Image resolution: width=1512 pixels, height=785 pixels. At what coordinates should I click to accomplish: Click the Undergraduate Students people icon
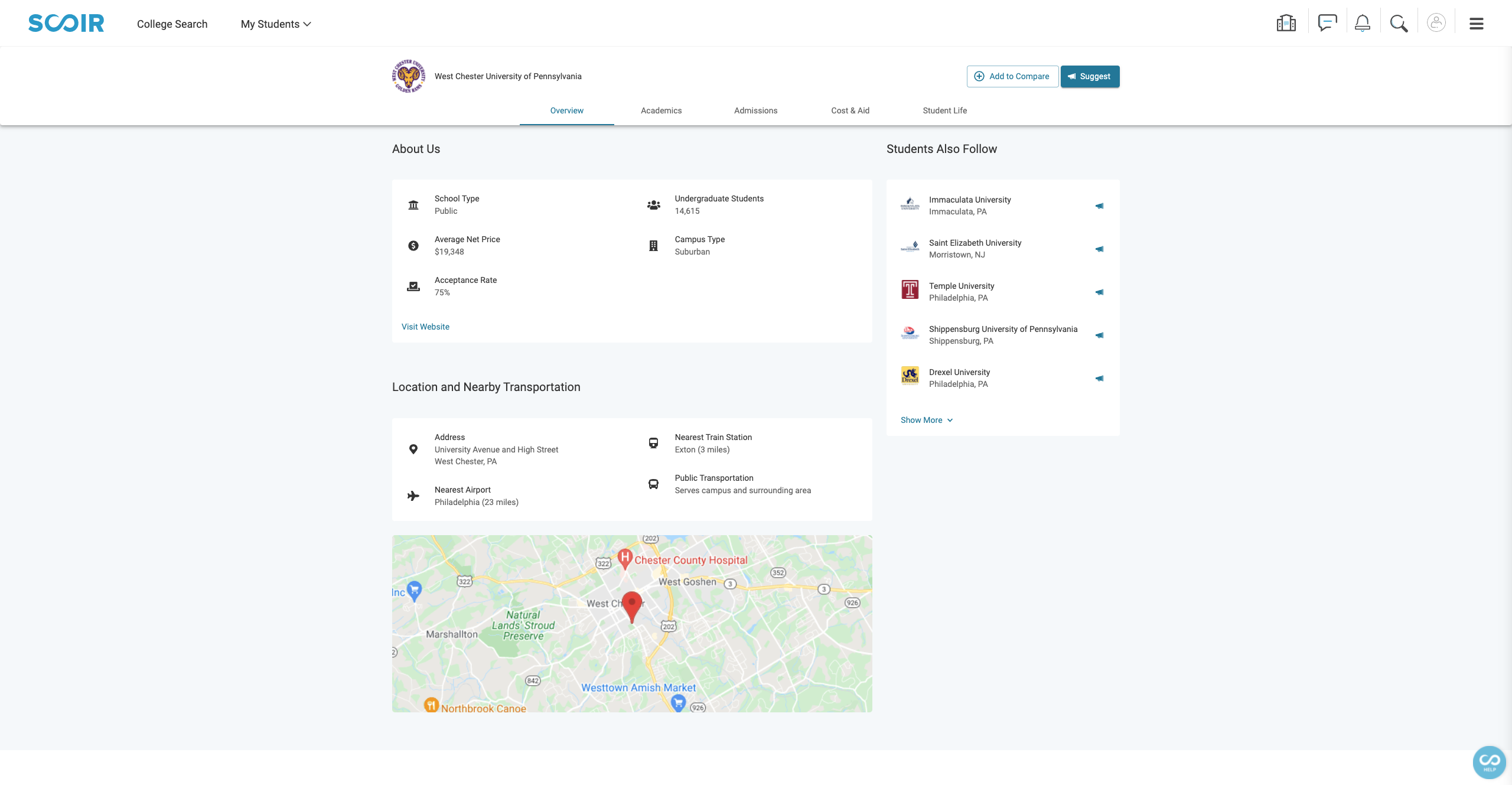pyautogui.click(x=654, y=205)
